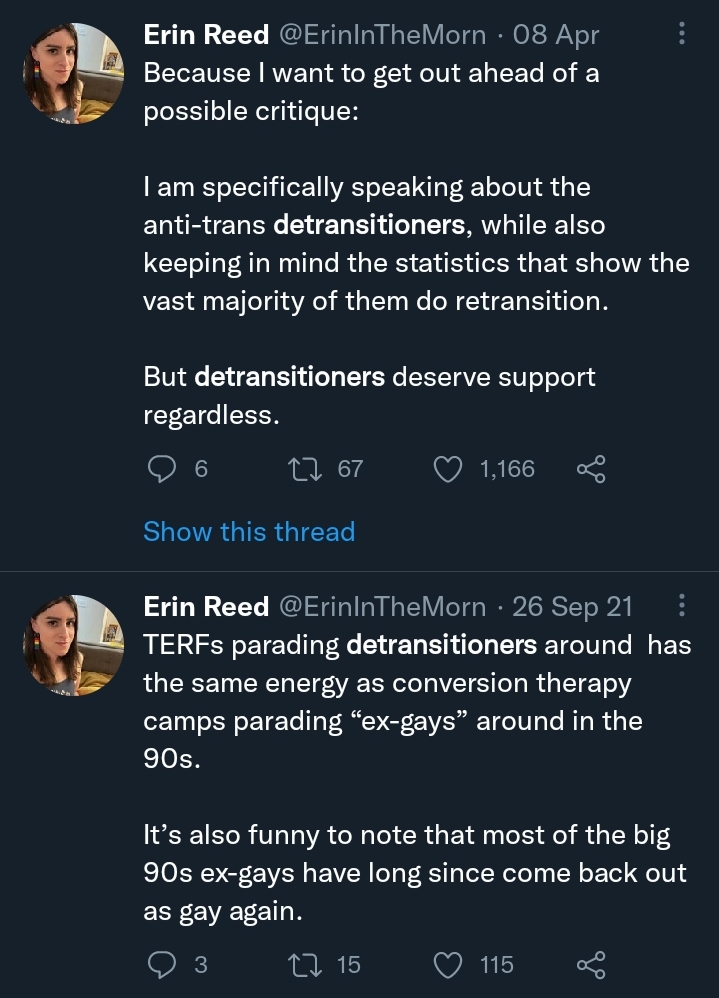719x998 pixels.
Task: Share the 26 Sep 21 tweet
Action: click(590, 964)
